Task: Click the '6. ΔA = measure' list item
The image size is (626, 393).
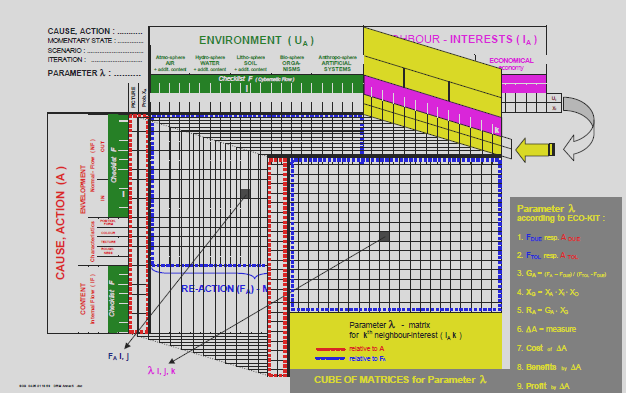Action: tap(547, 329)
